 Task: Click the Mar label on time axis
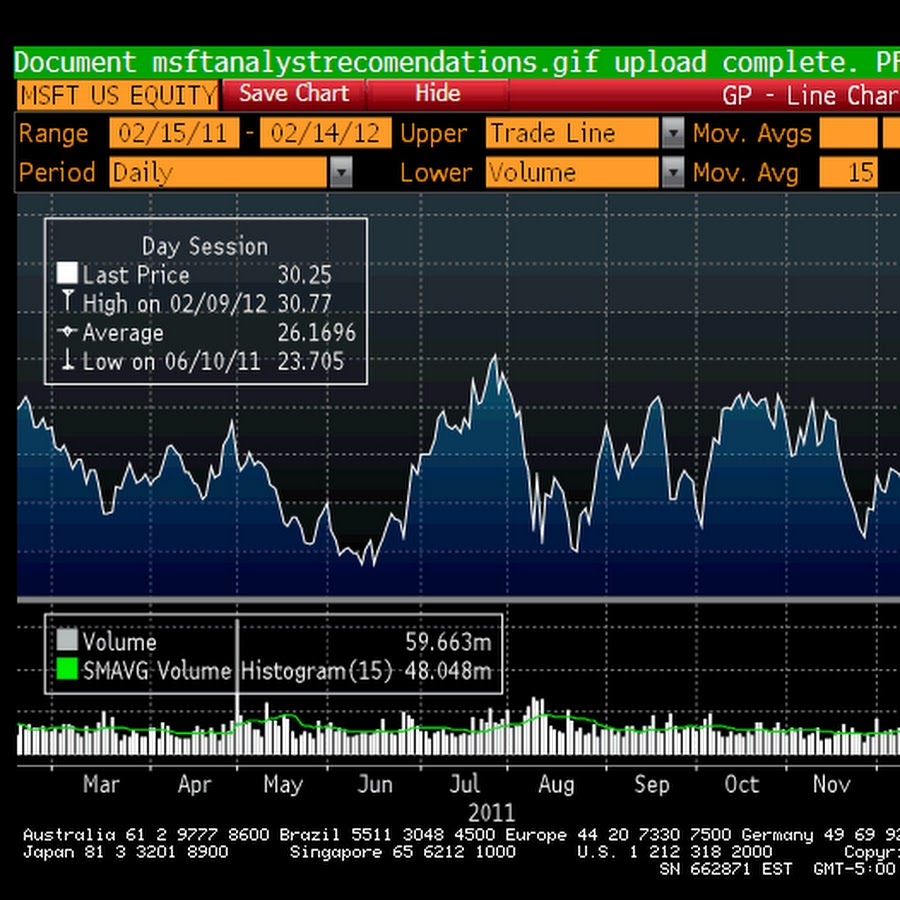tap(101, 784)
